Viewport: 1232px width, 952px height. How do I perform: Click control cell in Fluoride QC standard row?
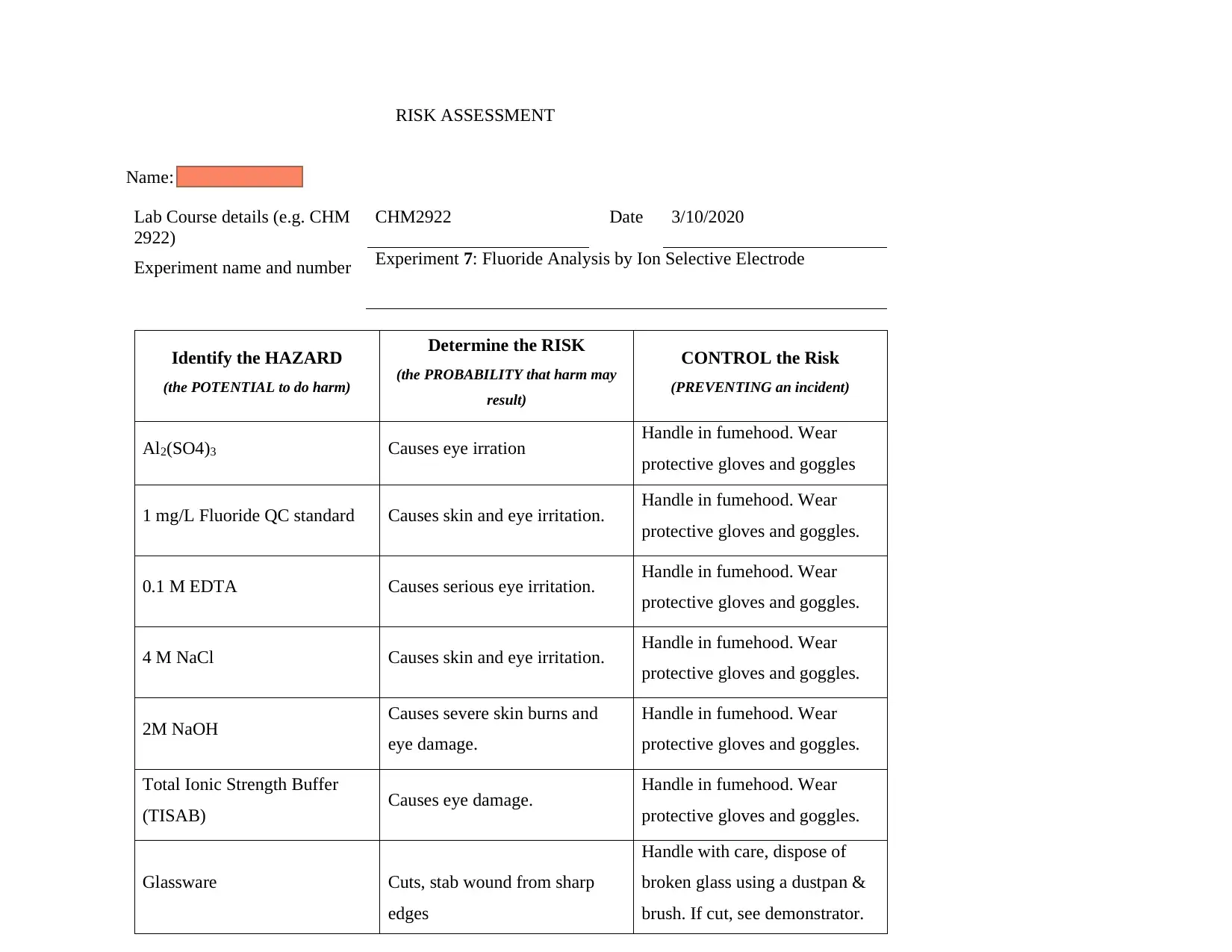[x=760, y=520]
